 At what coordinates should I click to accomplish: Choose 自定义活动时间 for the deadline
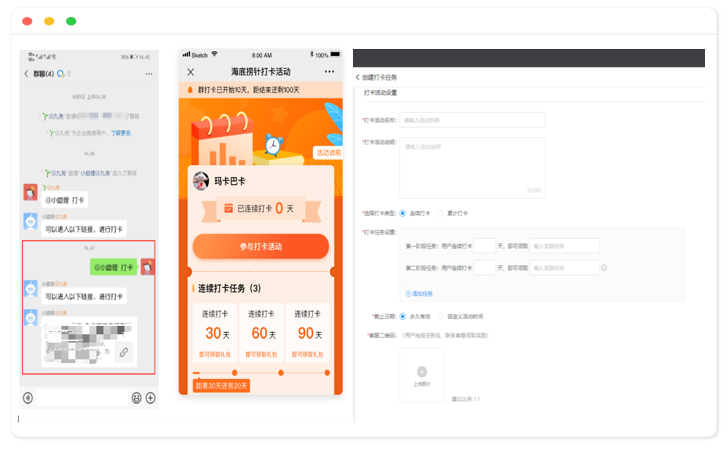tap(441, 316)
